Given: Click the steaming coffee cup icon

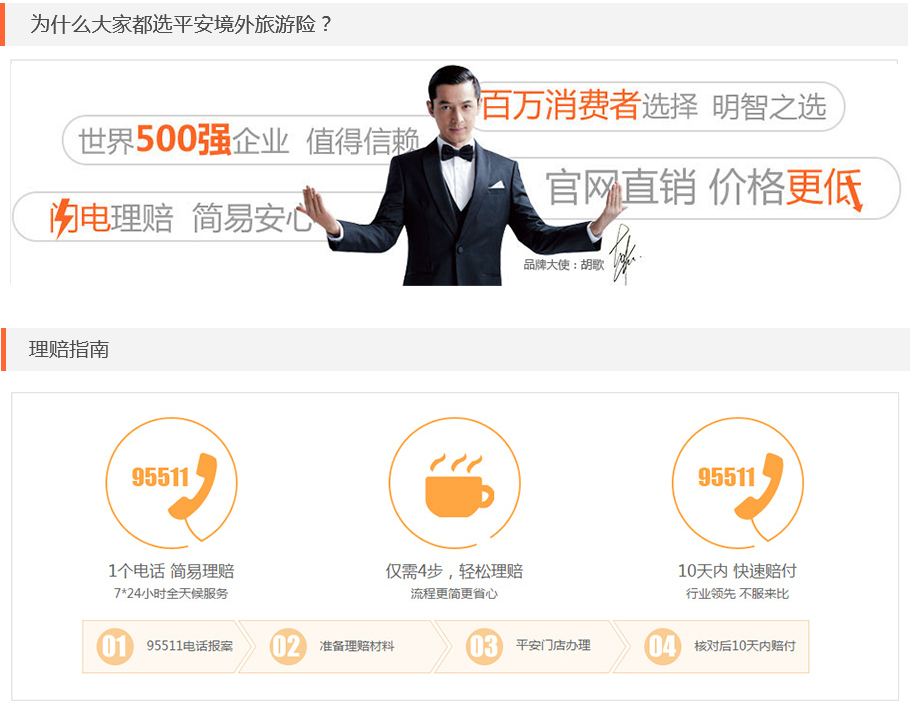Looking at the screenshot, I should click(x=454, y=483).
